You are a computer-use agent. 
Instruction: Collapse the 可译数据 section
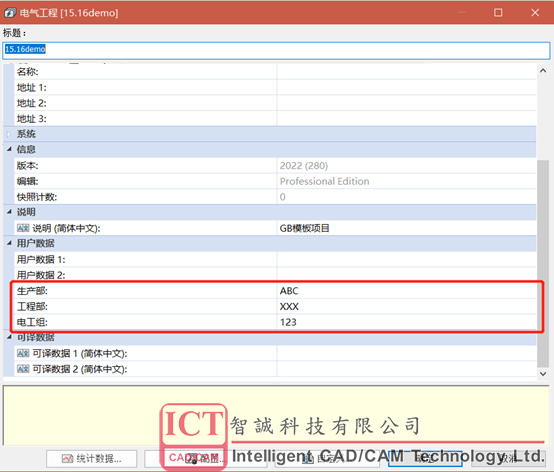pos(9,337)
